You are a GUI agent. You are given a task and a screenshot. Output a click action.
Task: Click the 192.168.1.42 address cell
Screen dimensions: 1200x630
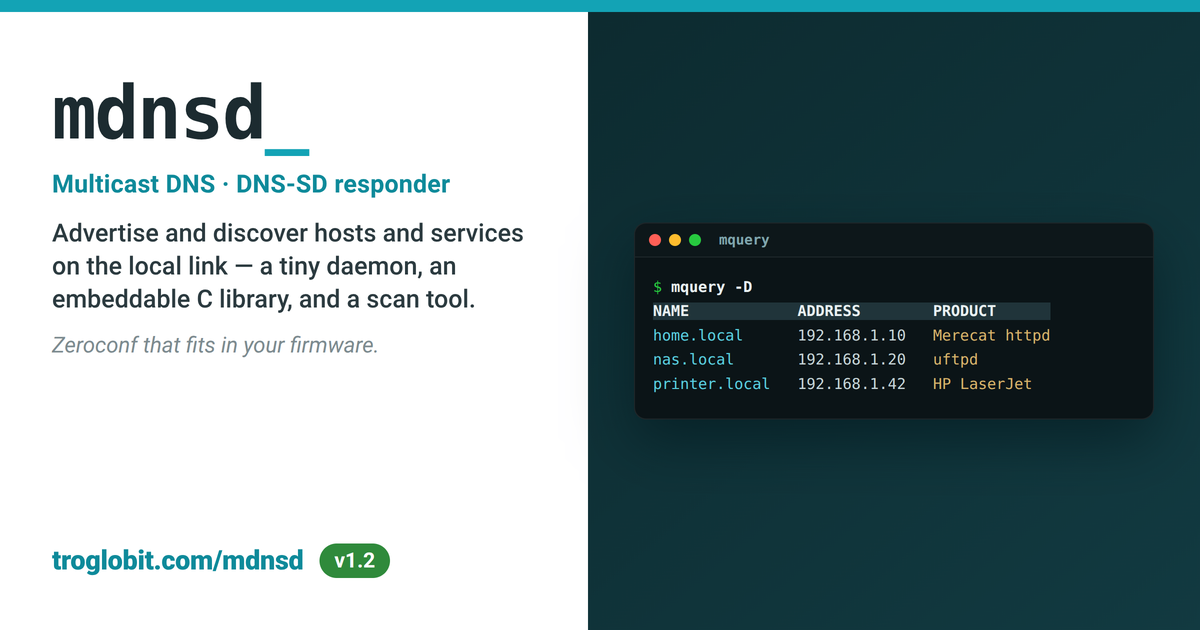pos(851,383)
